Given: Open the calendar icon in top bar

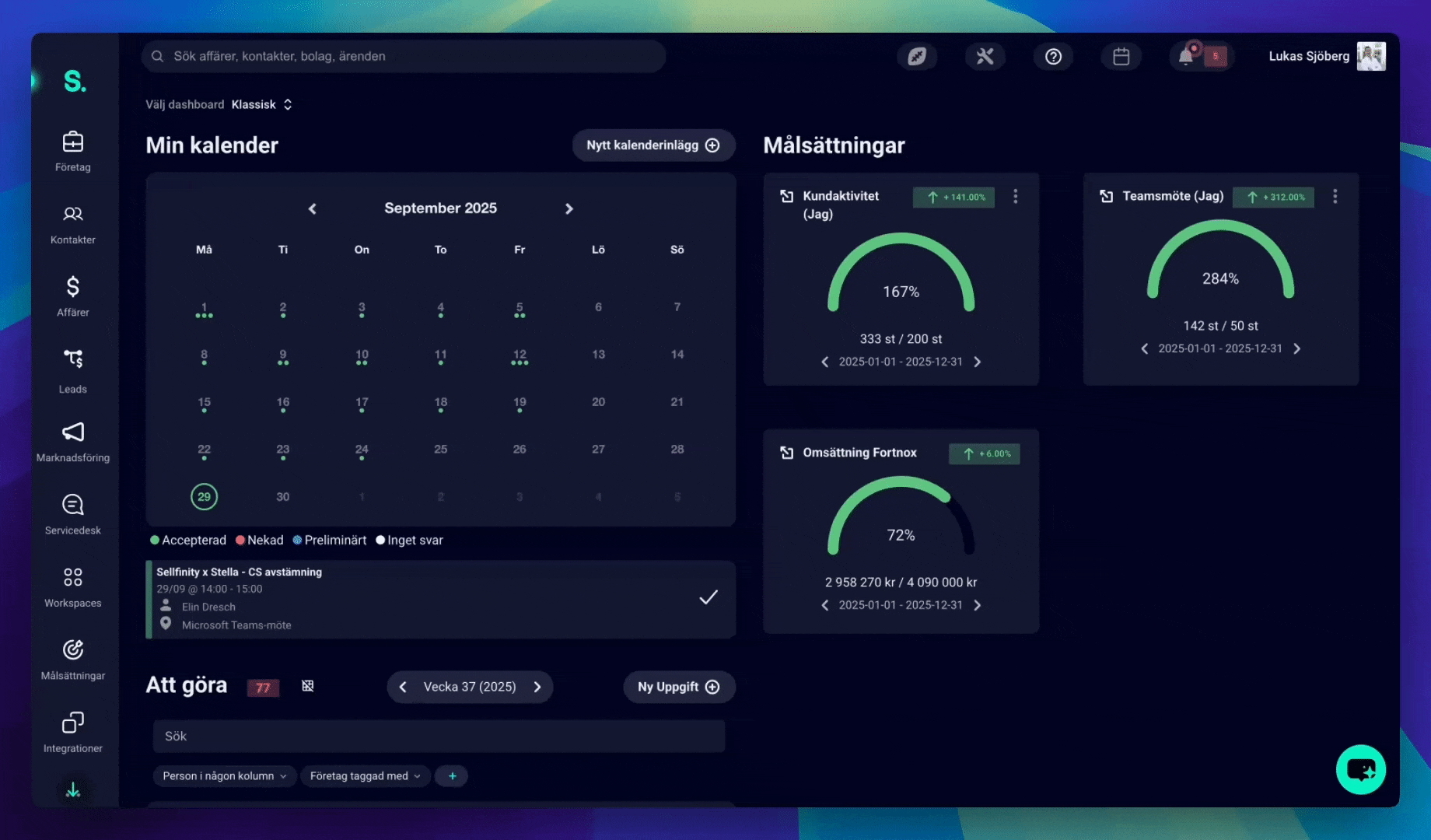Looking at the screenshot, I should click(x=1121, y=56).
